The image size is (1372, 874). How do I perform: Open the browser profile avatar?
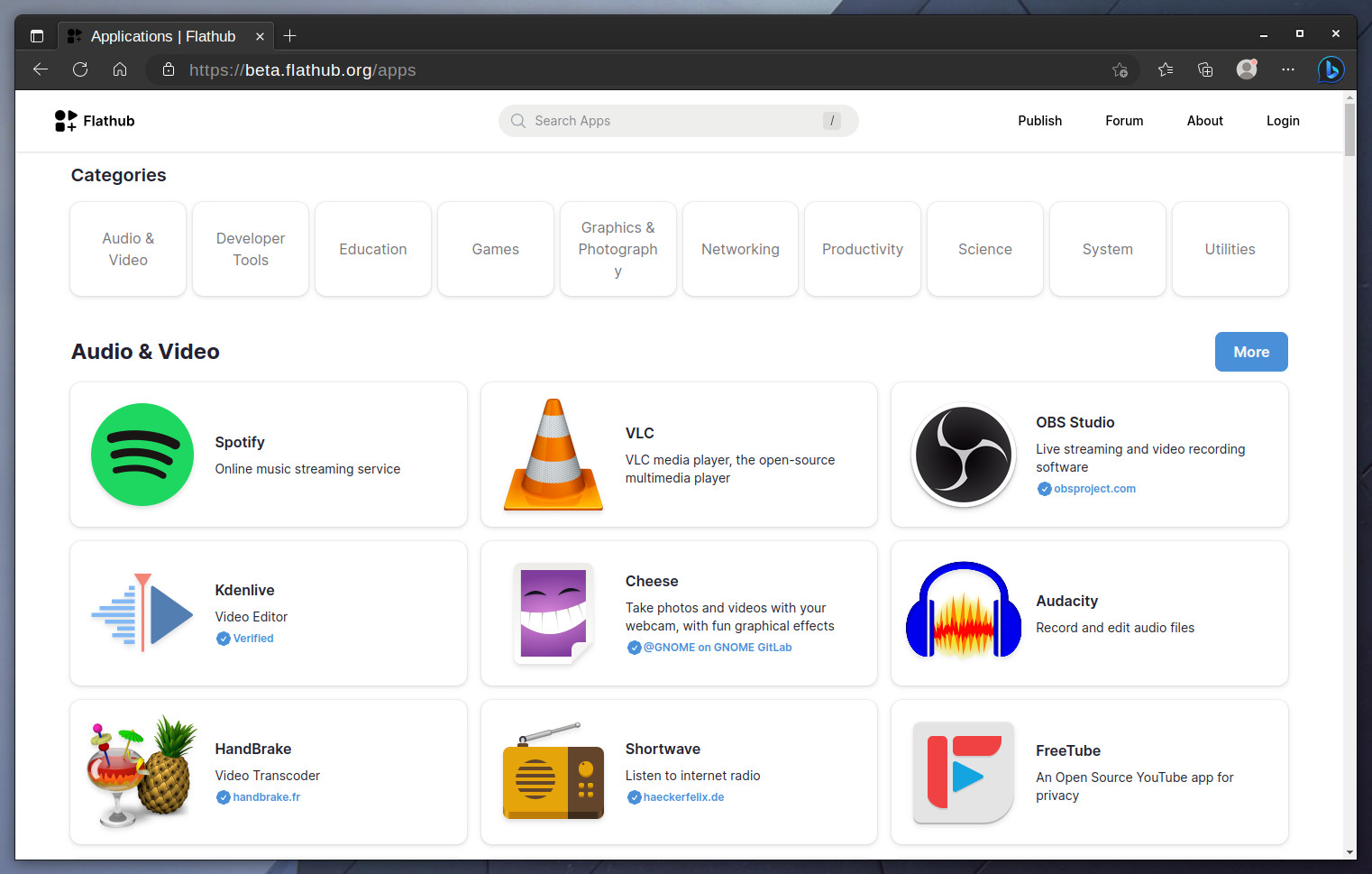[x=1247, y=69]
